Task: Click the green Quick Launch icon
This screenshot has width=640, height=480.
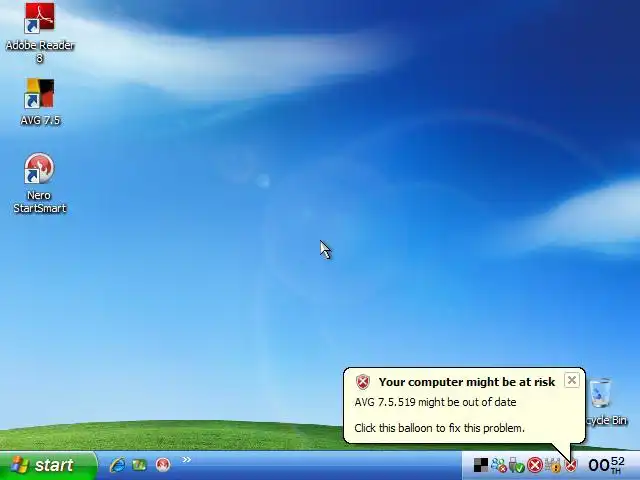Action: coord(139,465)
